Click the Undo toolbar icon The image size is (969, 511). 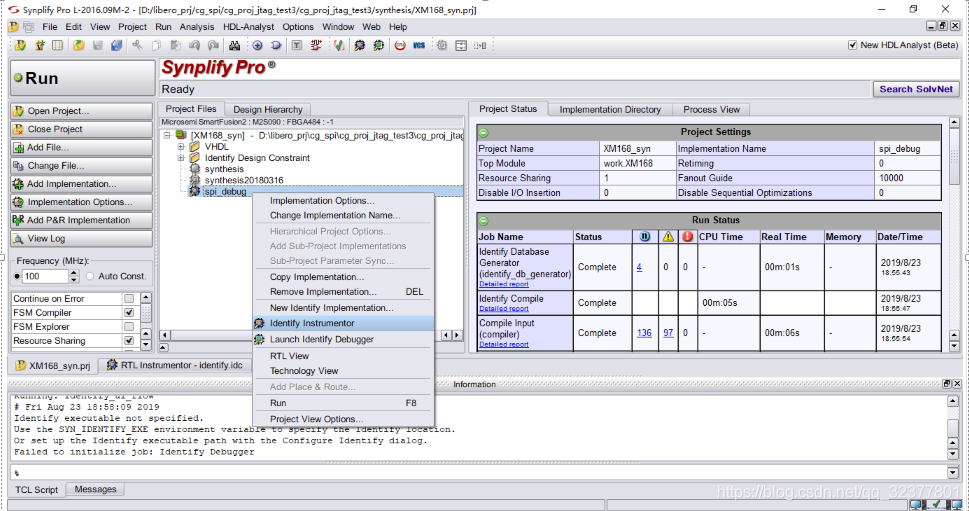coord(194,45)
